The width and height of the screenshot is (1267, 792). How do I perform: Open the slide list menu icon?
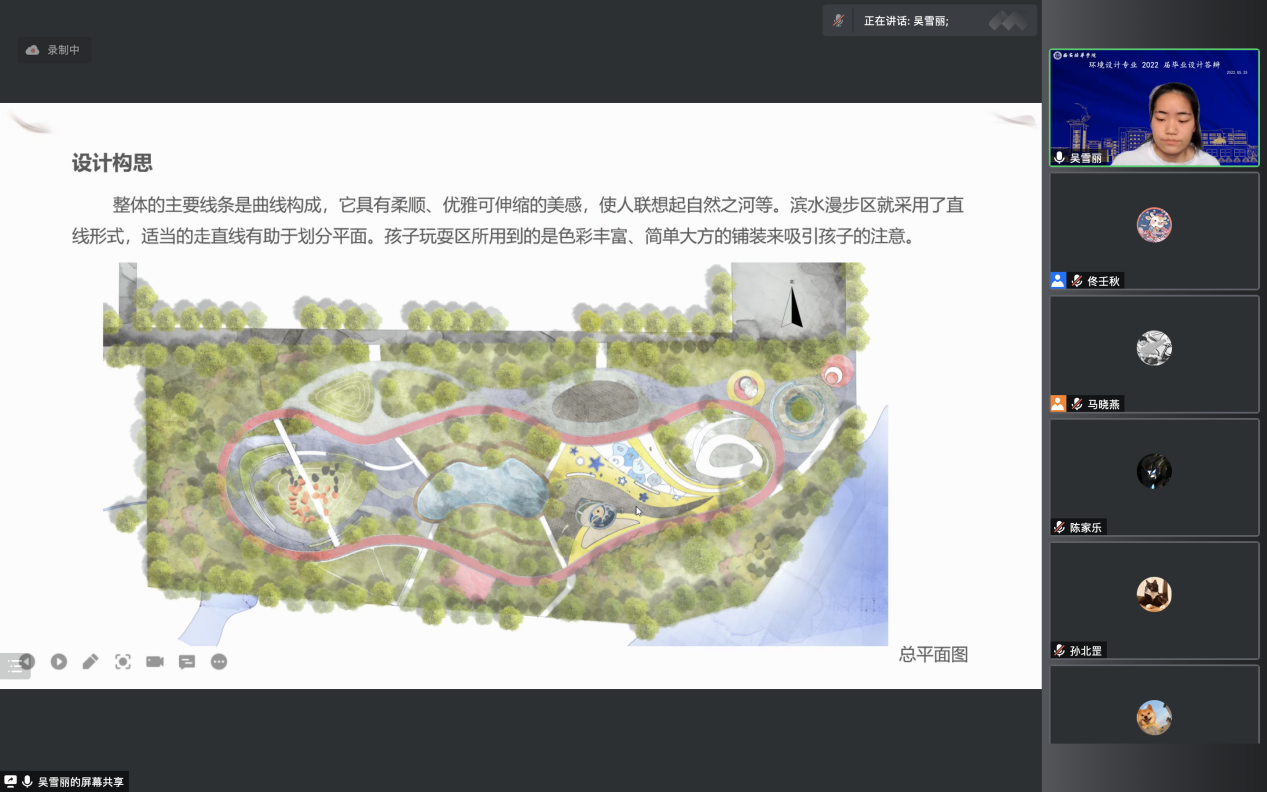point(12,666)
